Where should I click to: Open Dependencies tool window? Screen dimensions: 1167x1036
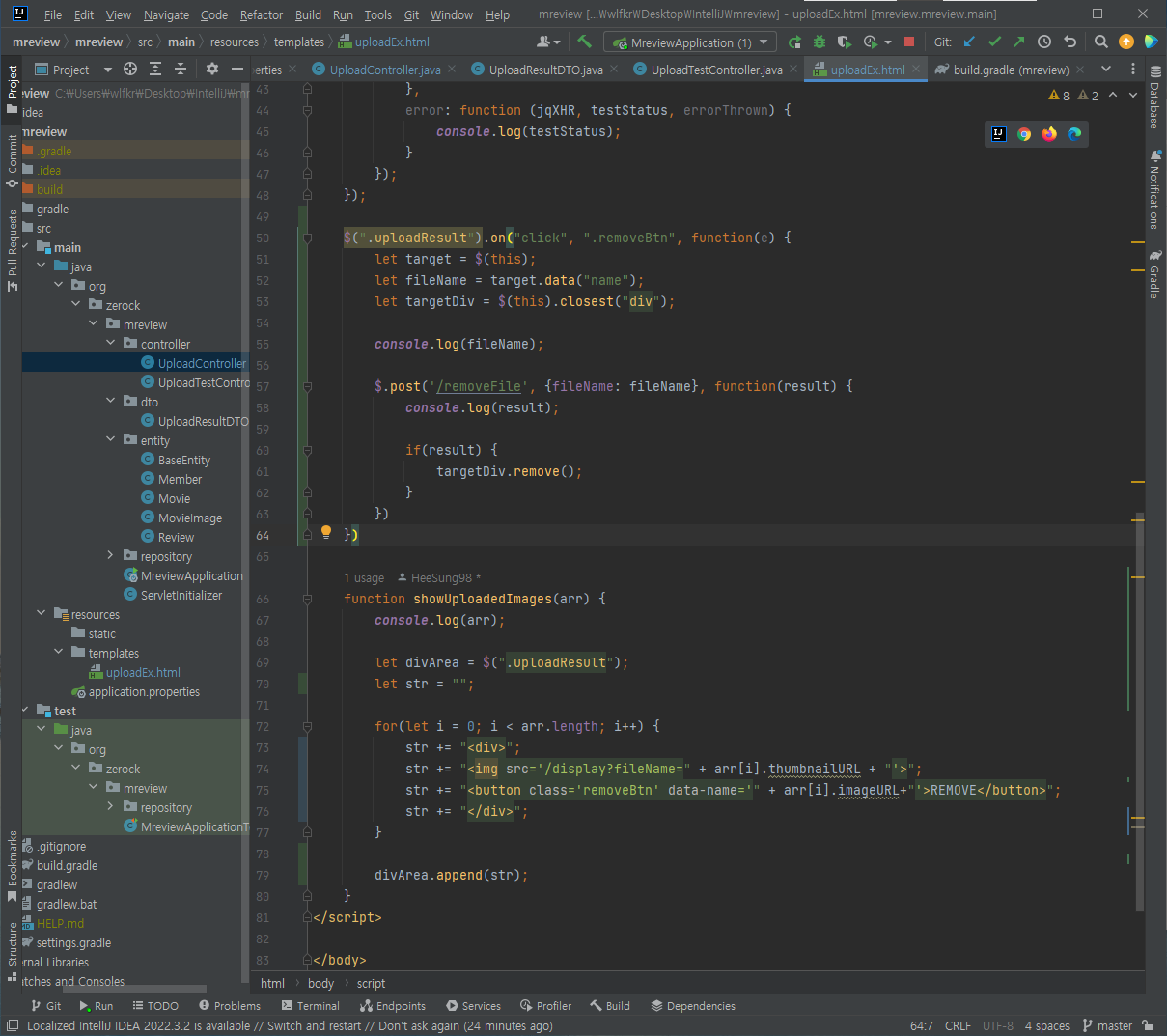coord(693,1006)
